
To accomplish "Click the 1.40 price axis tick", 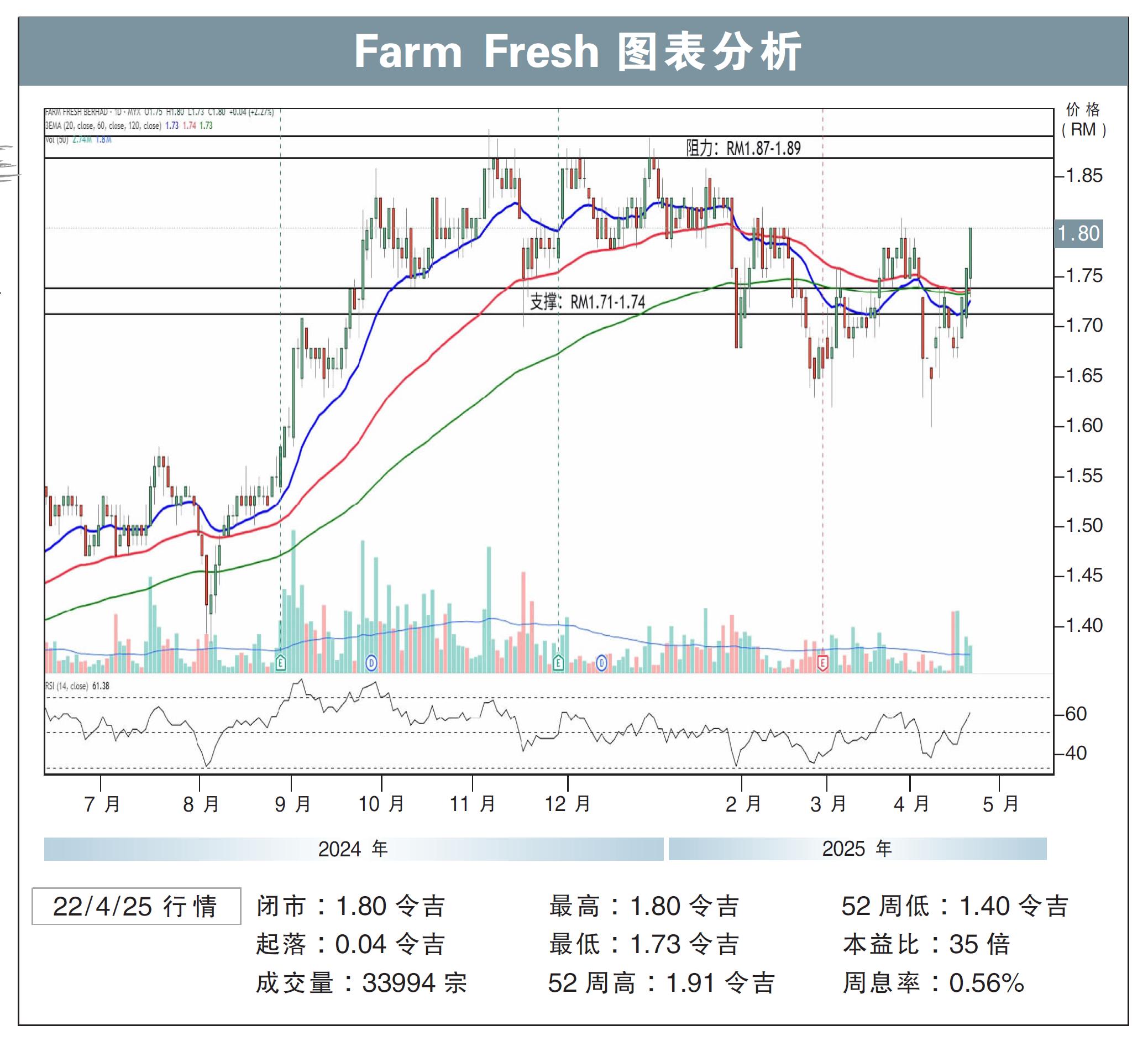I will pyautogui.click(x=1084, y=625).
